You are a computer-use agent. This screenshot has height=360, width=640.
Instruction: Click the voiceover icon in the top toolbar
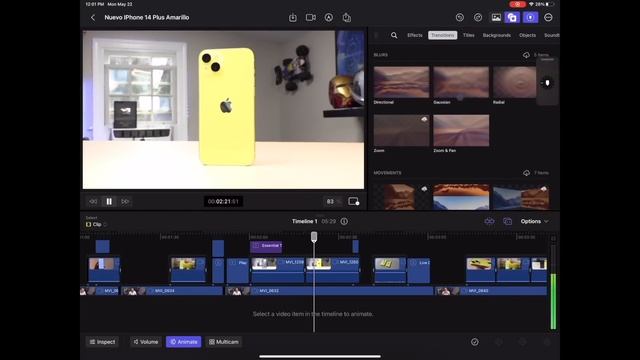tap(329, 18)
